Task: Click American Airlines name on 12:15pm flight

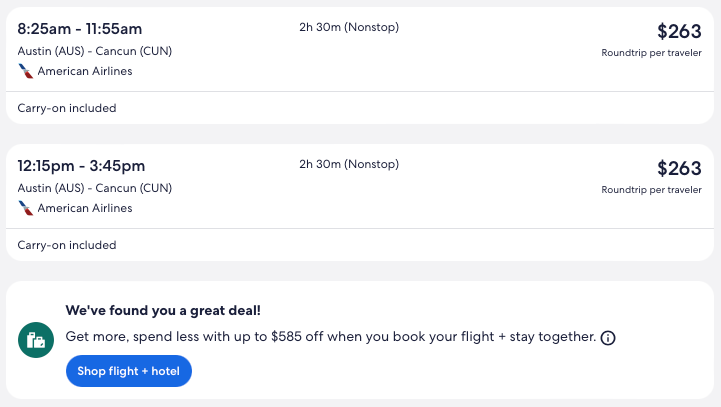Action: (x=85, y=208)
